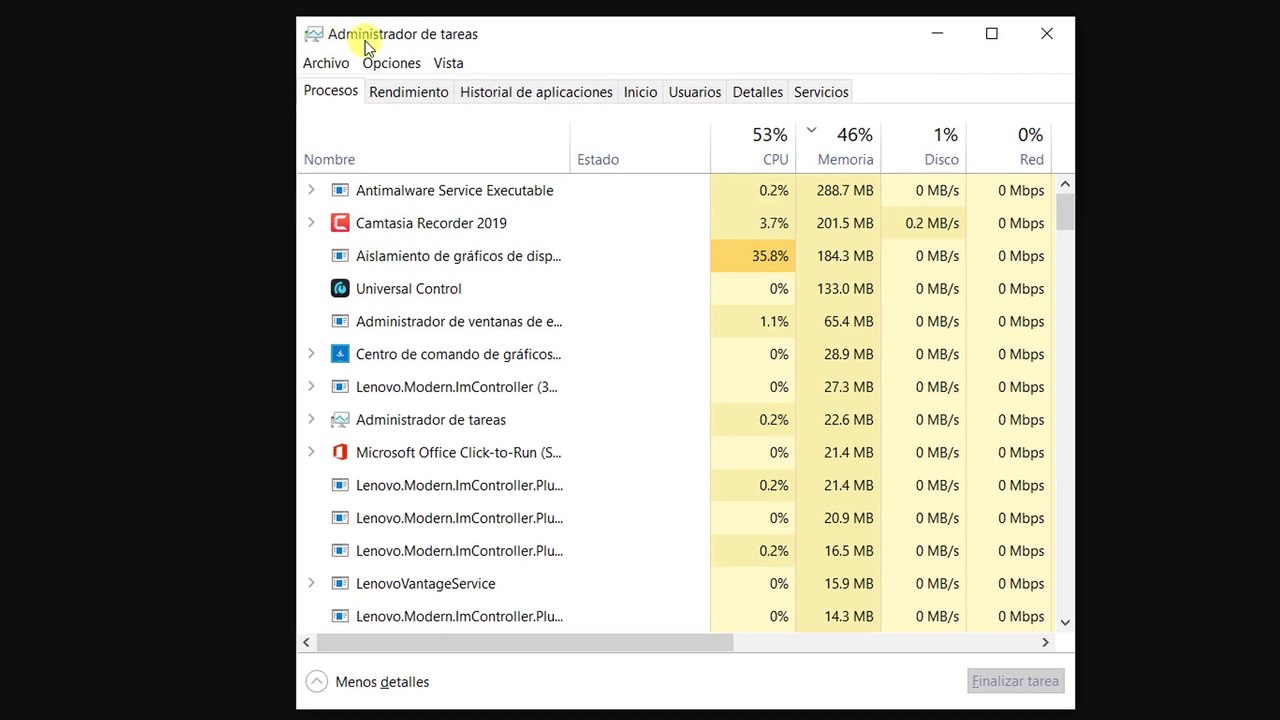Click the Memoria column header
Screen dimensions: 1280x720
(838, 147)
